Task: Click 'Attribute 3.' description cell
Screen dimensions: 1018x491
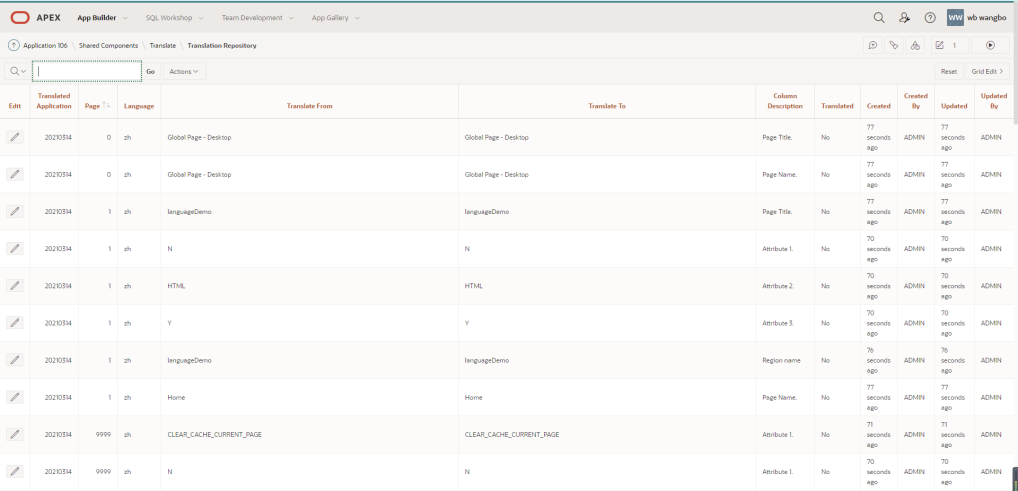Action: point(778,323)
